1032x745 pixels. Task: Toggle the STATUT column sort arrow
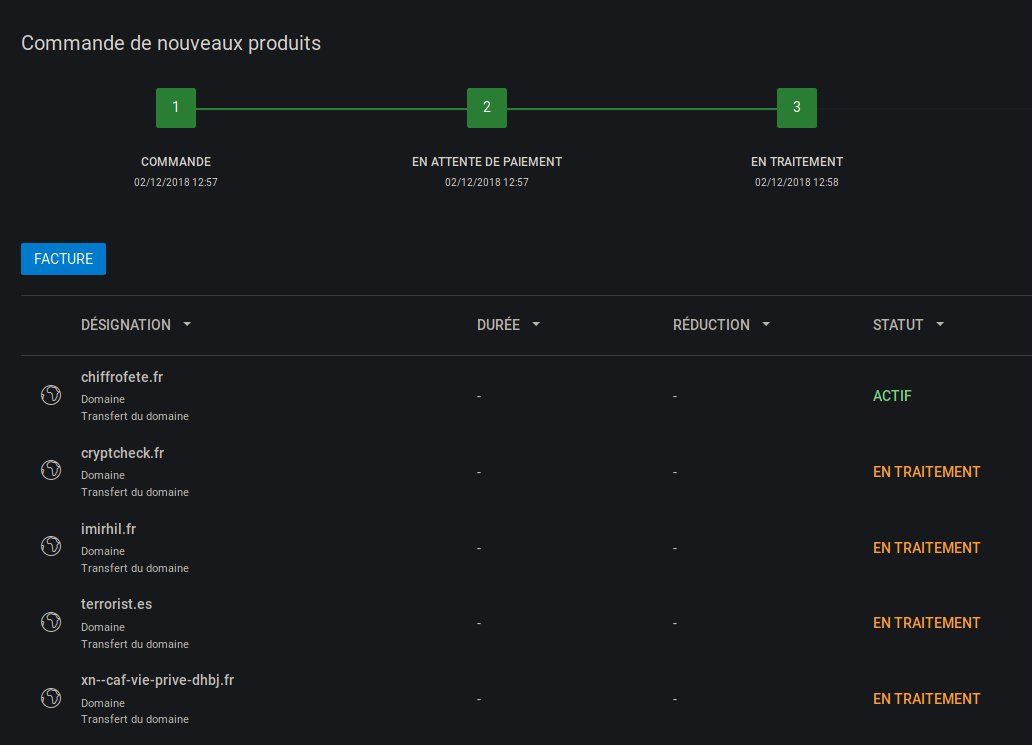(940, 325)
